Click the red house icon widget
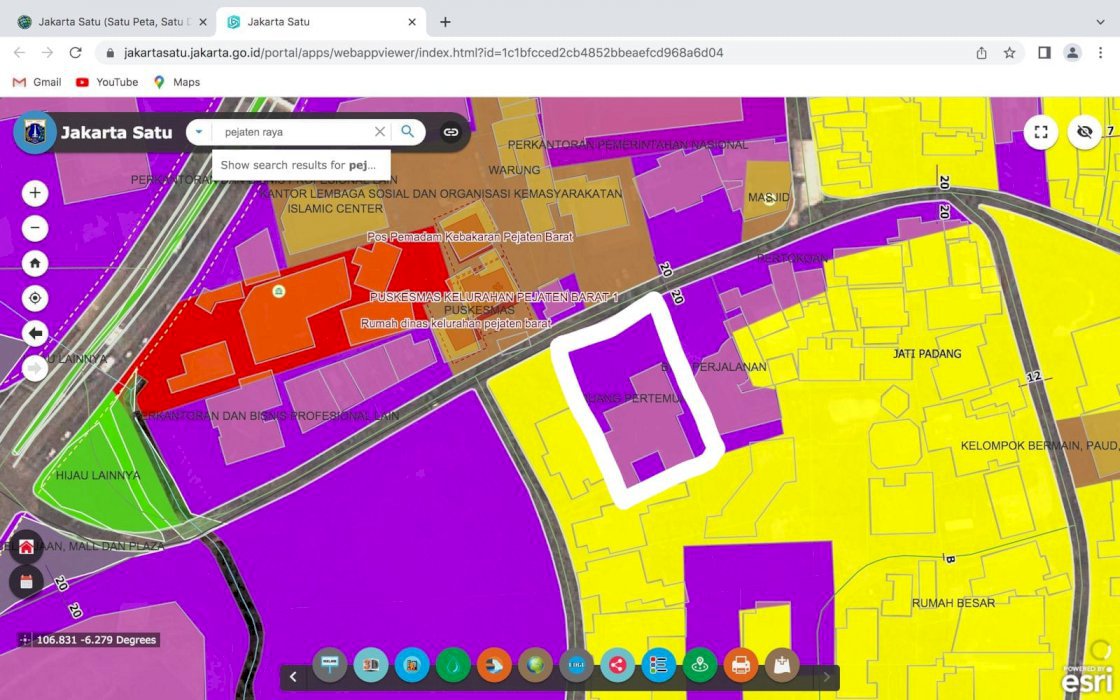 point(26,547)
